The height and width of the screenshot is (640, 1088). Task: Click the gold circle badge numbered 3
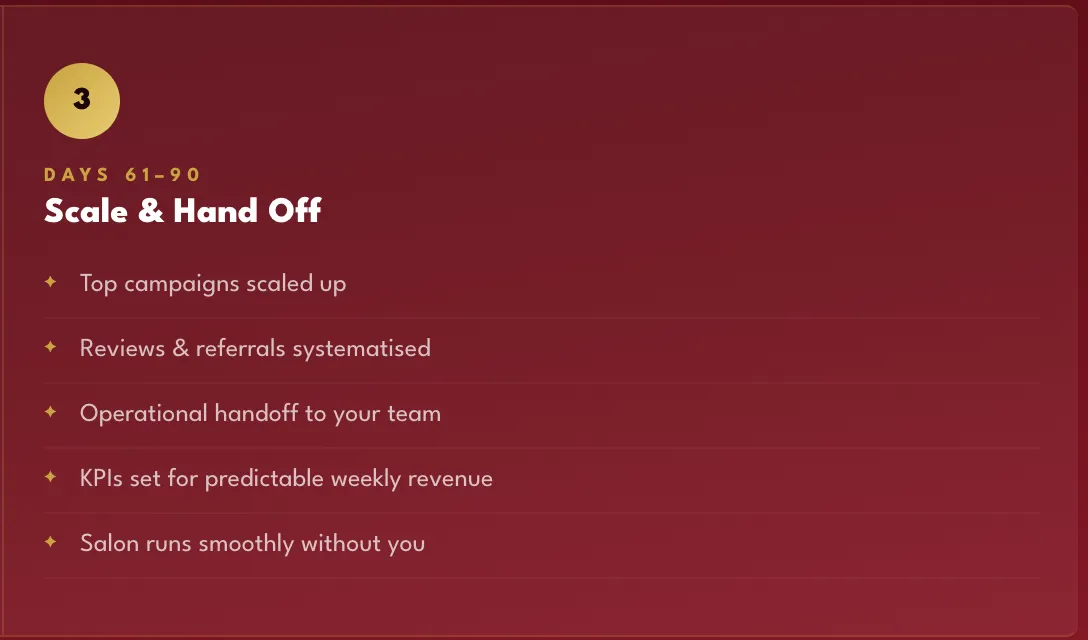(x=82, y=101)
